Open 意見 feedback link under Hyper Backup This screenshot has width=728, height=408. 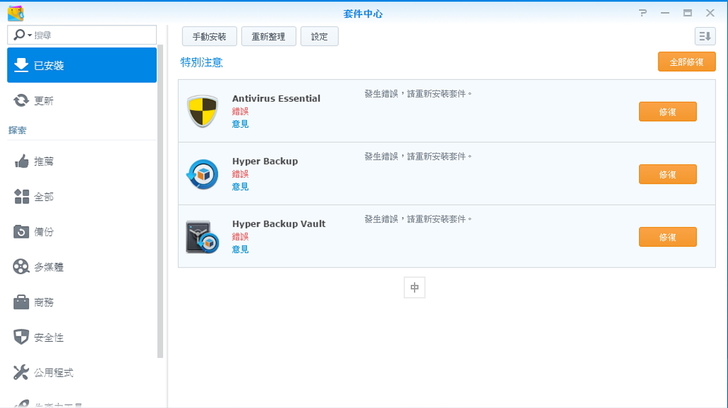click(x=240, y=187)
